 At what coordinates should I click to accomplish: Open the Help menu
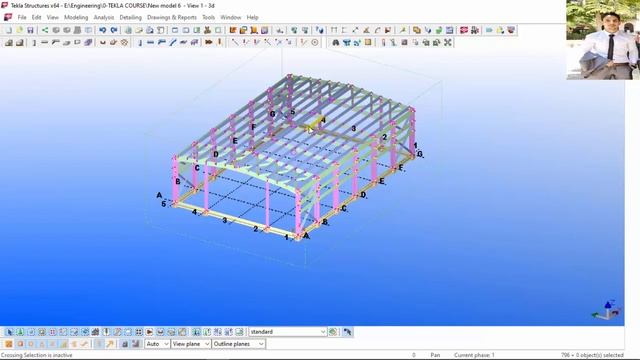(252, 17)
